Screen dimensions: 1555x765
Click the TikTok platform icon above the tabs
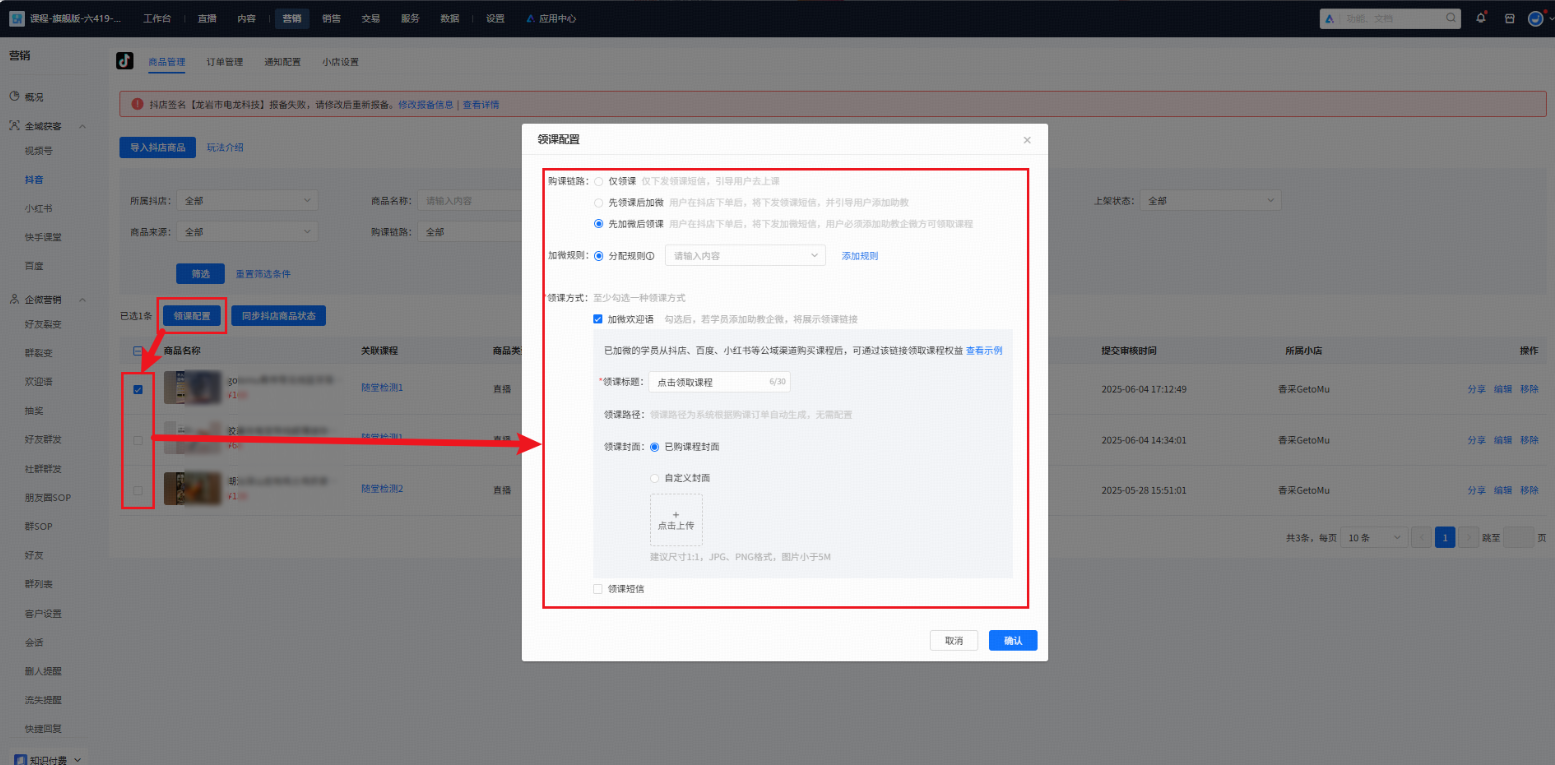pos(122,61)
